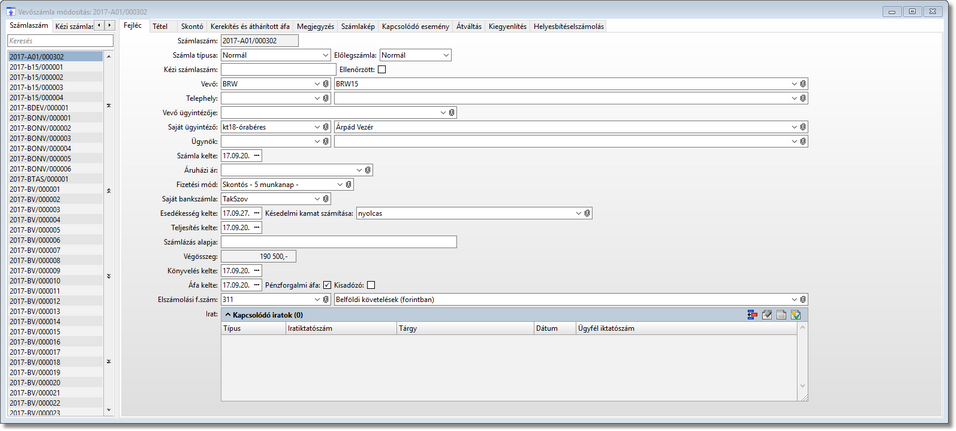Click the Iratiktatószám column header
The width and height of the screenshot is (956, 431).
click(340, 328)
